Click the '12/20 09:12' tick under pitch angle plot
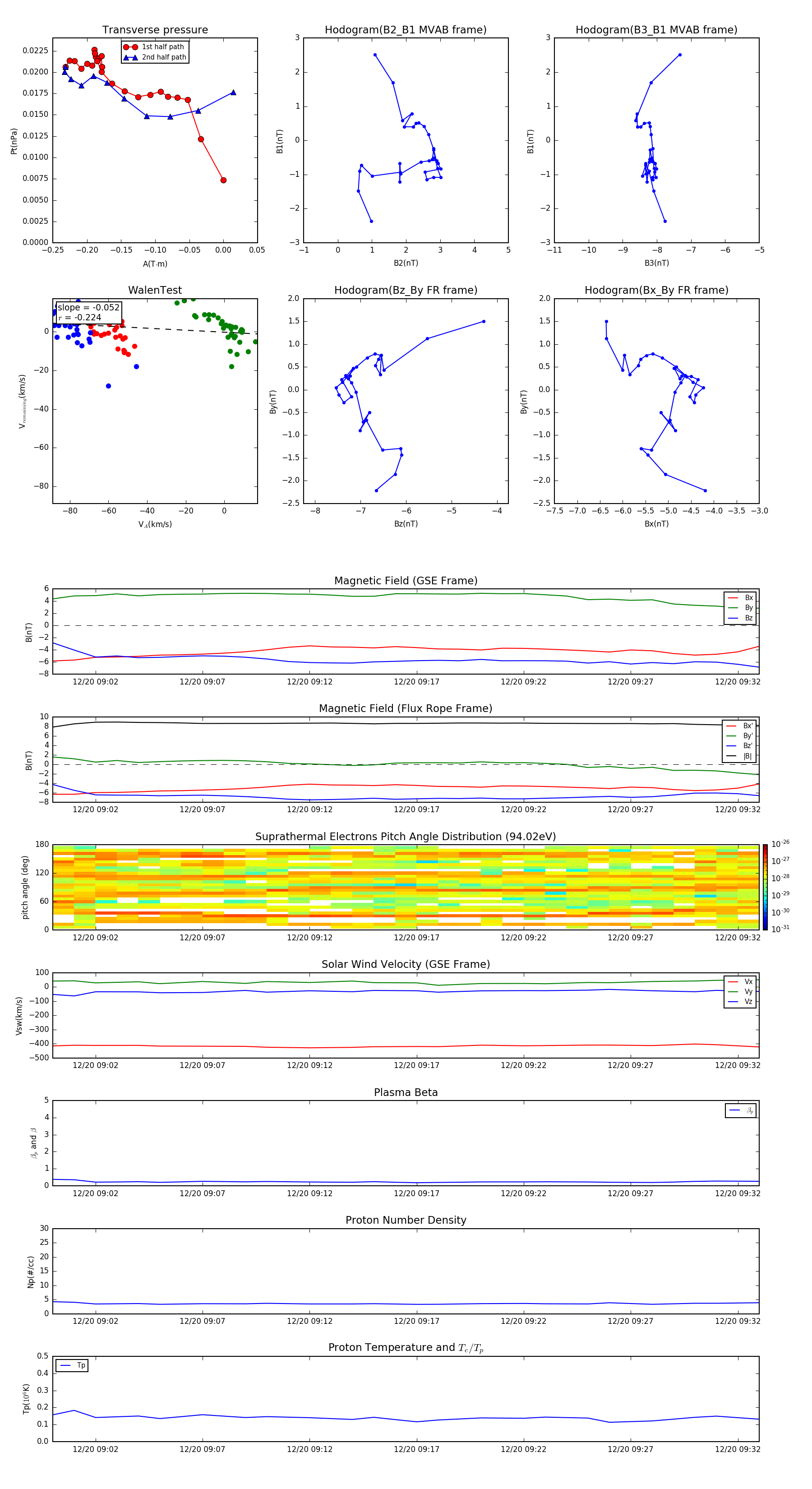The height and width of the screenshot is (1489, 812). tap(310, 938)
